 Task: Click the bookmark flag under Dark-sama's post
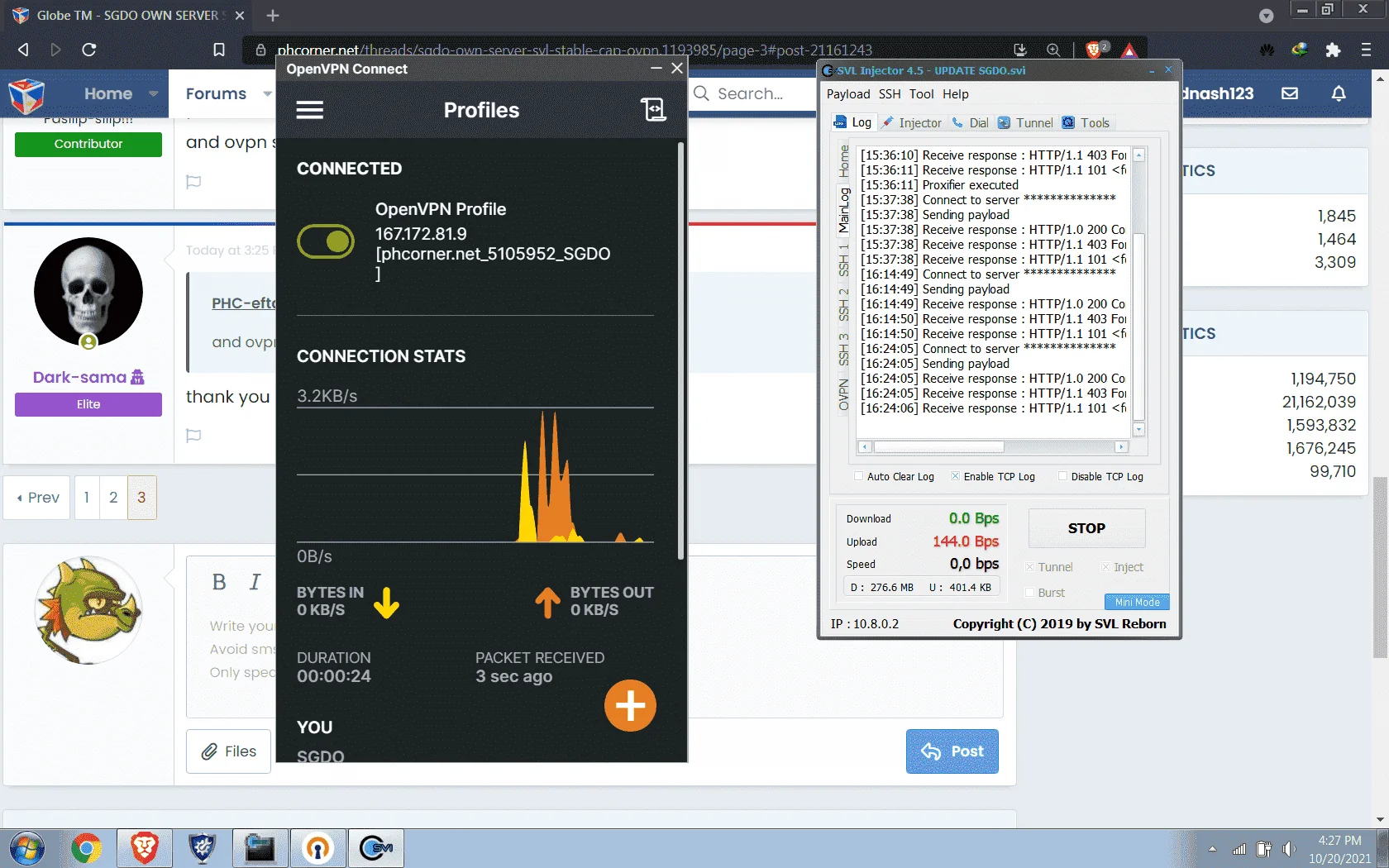point(193,436)
